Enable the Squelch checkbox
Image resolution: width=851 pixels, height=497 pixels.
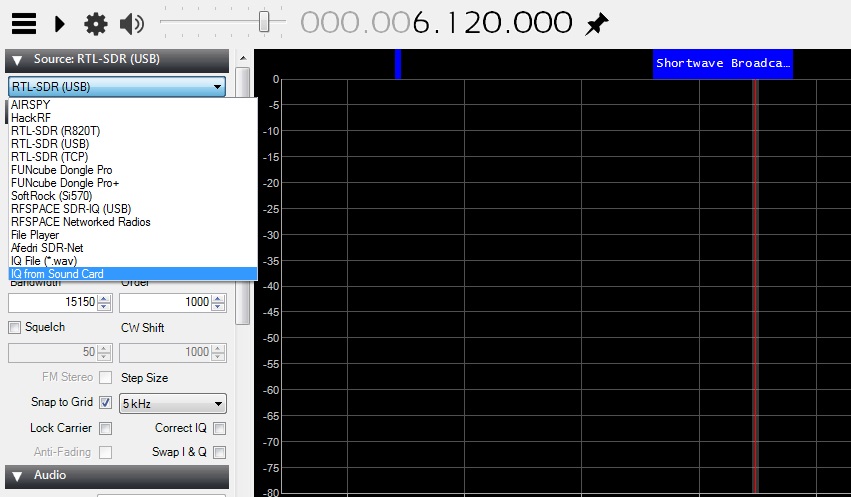click(x=15, y=327)
